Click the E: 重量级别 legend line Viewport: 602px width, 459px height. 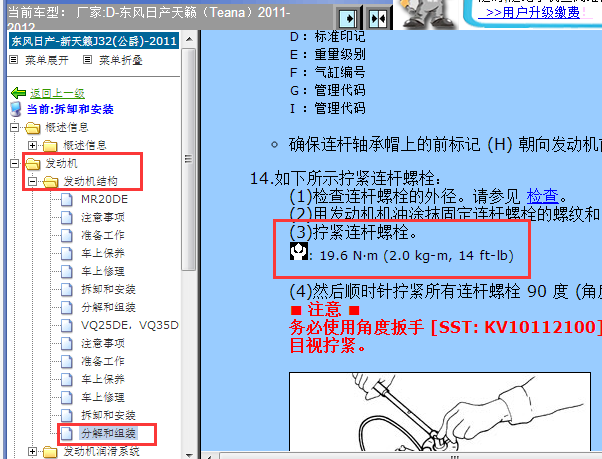(x=327, y=54)
